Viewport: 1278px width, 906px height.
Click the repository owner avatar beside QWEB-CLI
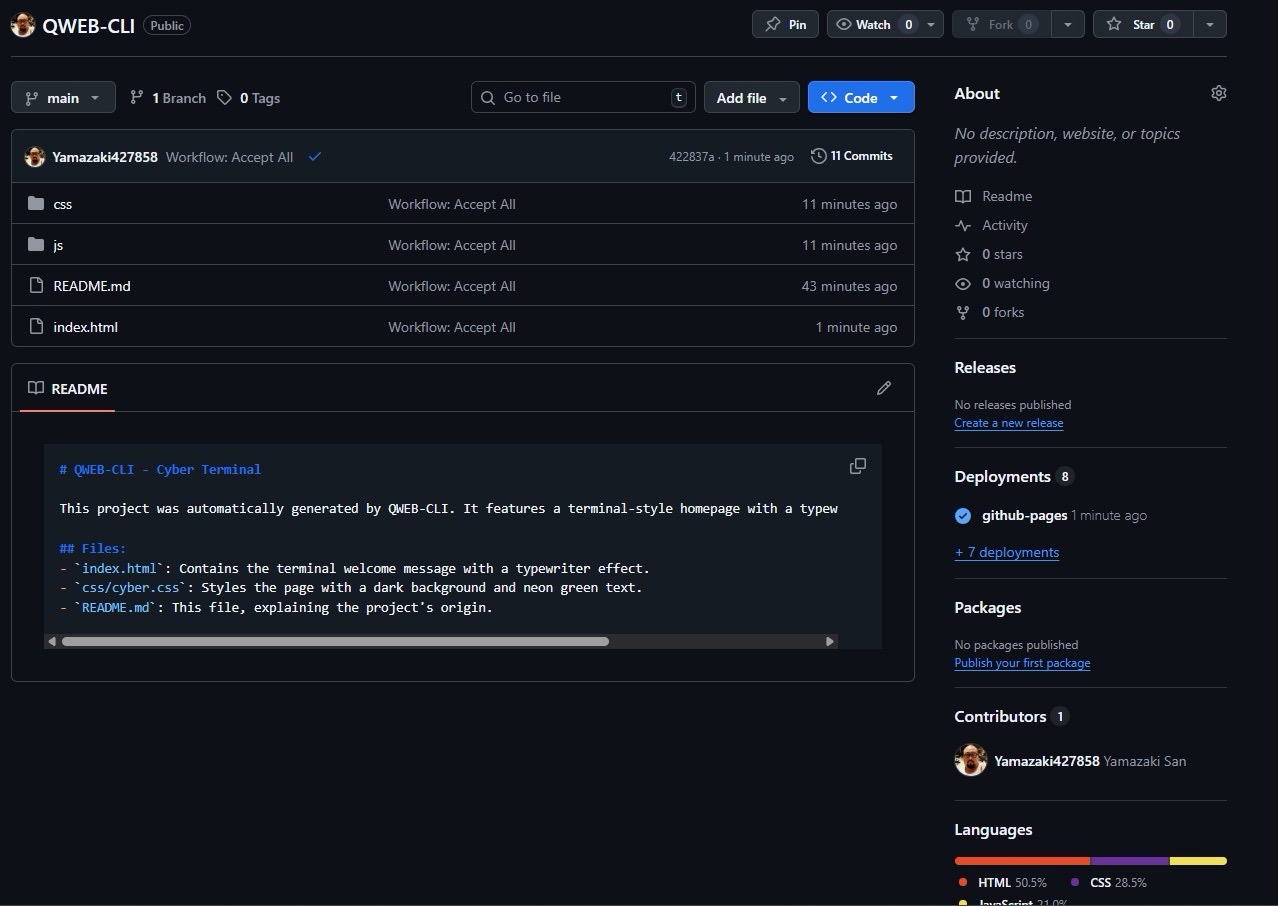pos(22,25)
